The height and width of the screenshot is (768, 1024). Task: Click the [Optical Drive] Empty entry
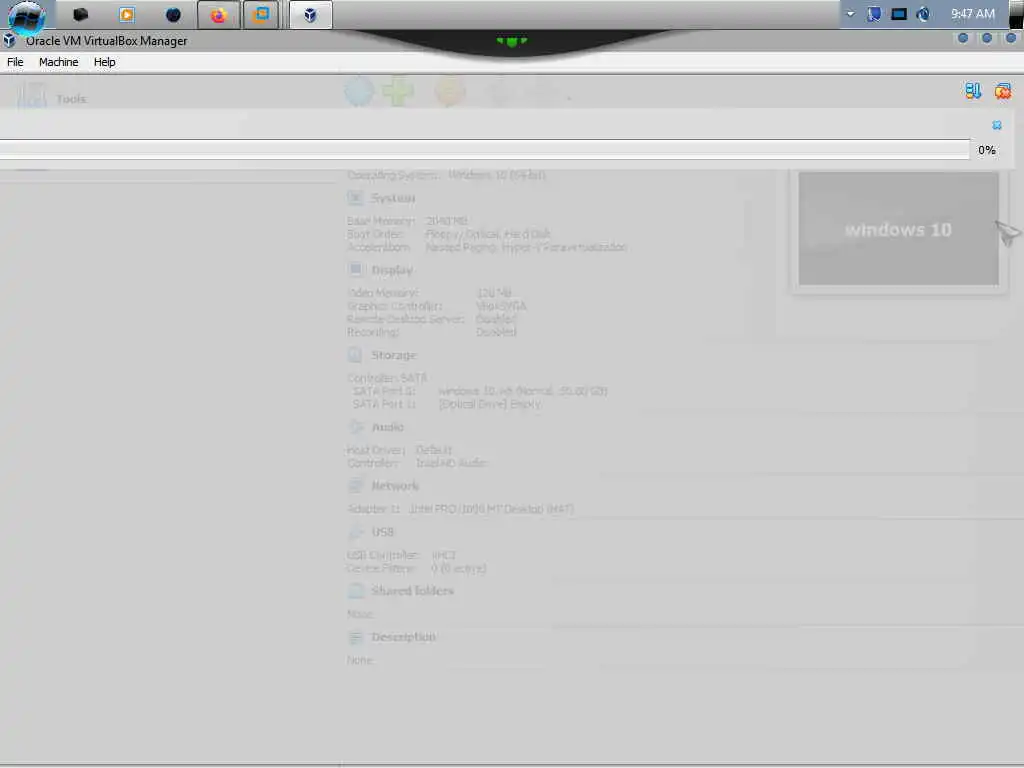490,404
